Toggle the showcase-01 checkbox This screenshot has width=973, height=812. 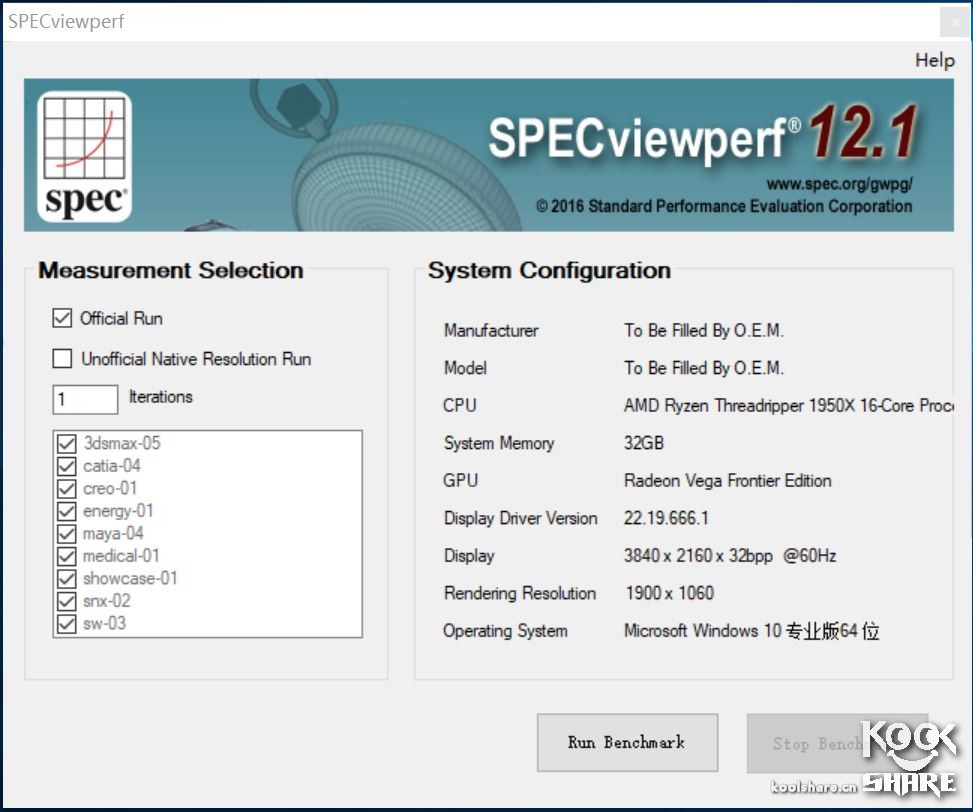(68, 579)
